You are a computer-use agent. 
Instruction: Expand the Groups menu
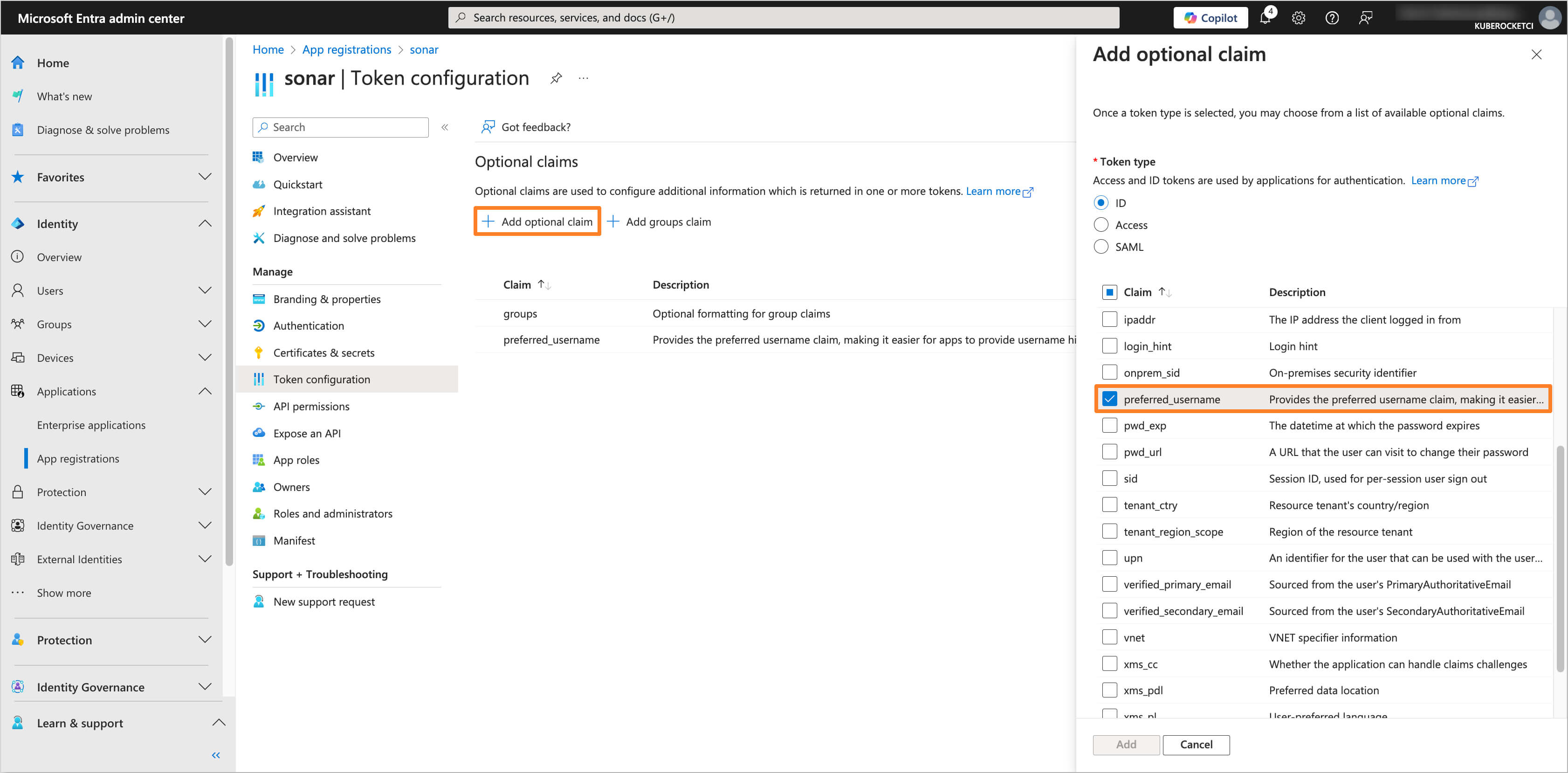[205, 324]
